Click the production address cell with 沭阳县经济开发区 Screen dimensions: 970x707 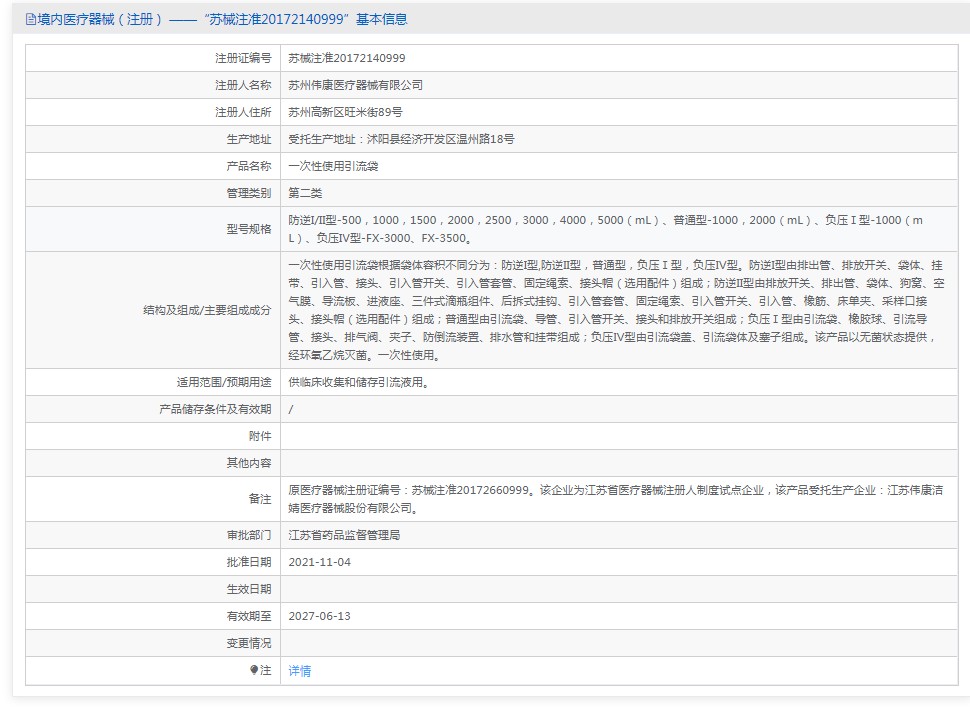(401, 139)
